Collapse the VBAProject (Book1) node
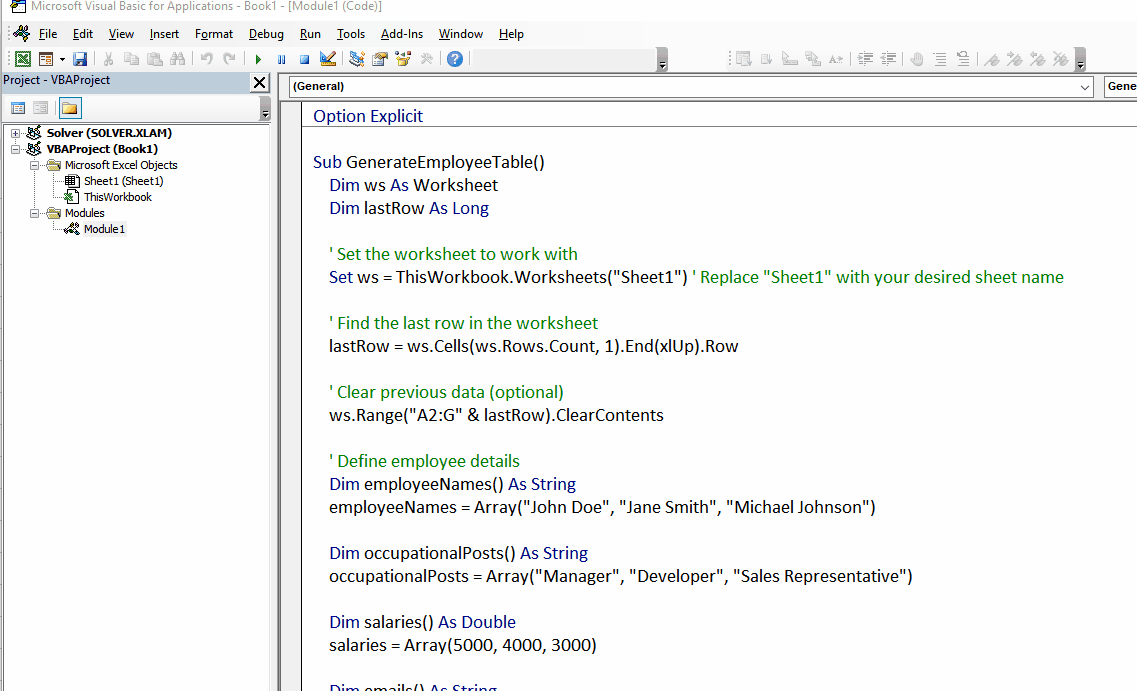 pyautogui.click(x=15, y=149)
